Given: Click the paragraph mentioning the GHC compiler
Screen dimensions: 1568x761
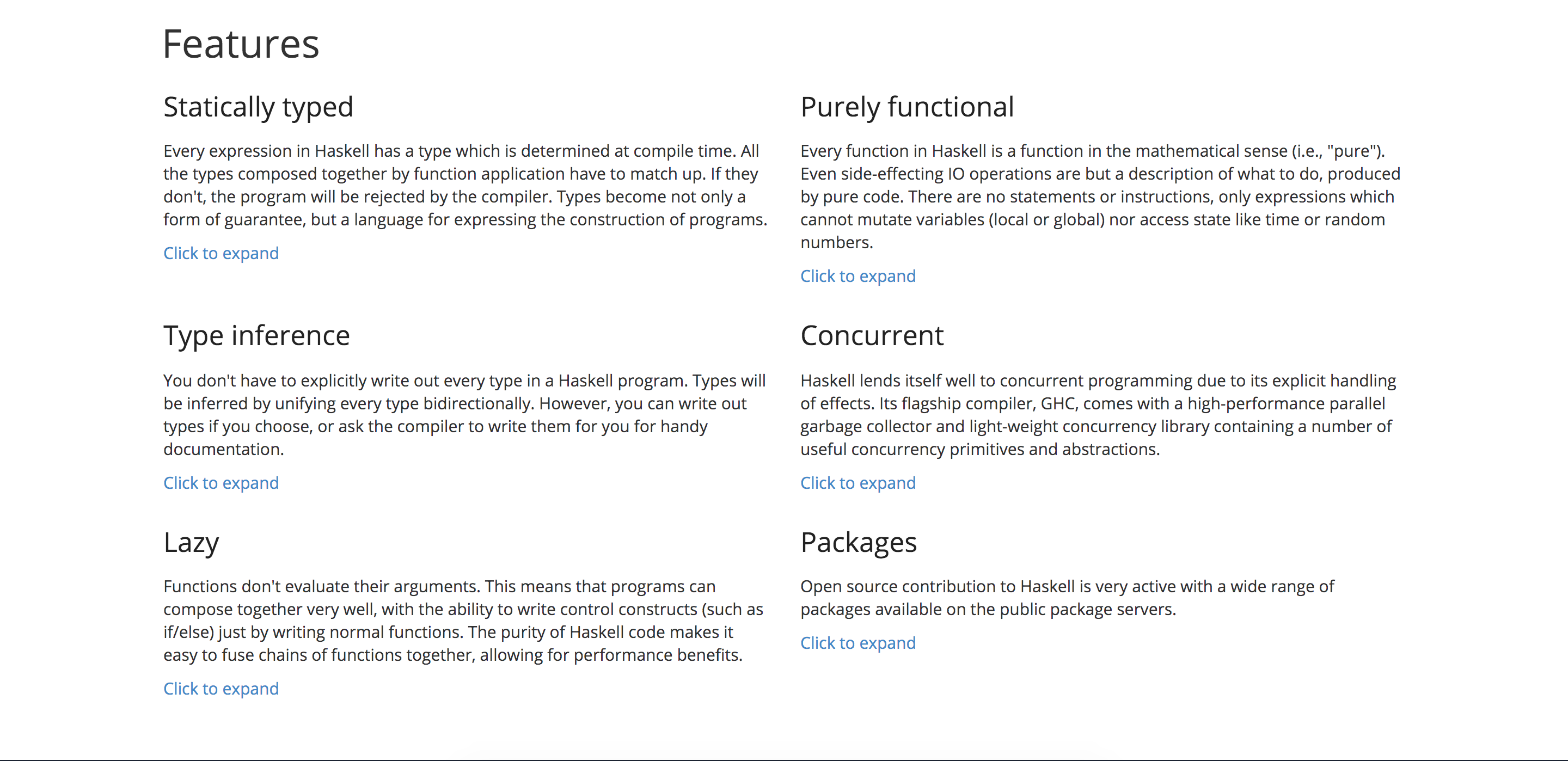Looking at the screenshot, I should click(x=1098, y=415).
